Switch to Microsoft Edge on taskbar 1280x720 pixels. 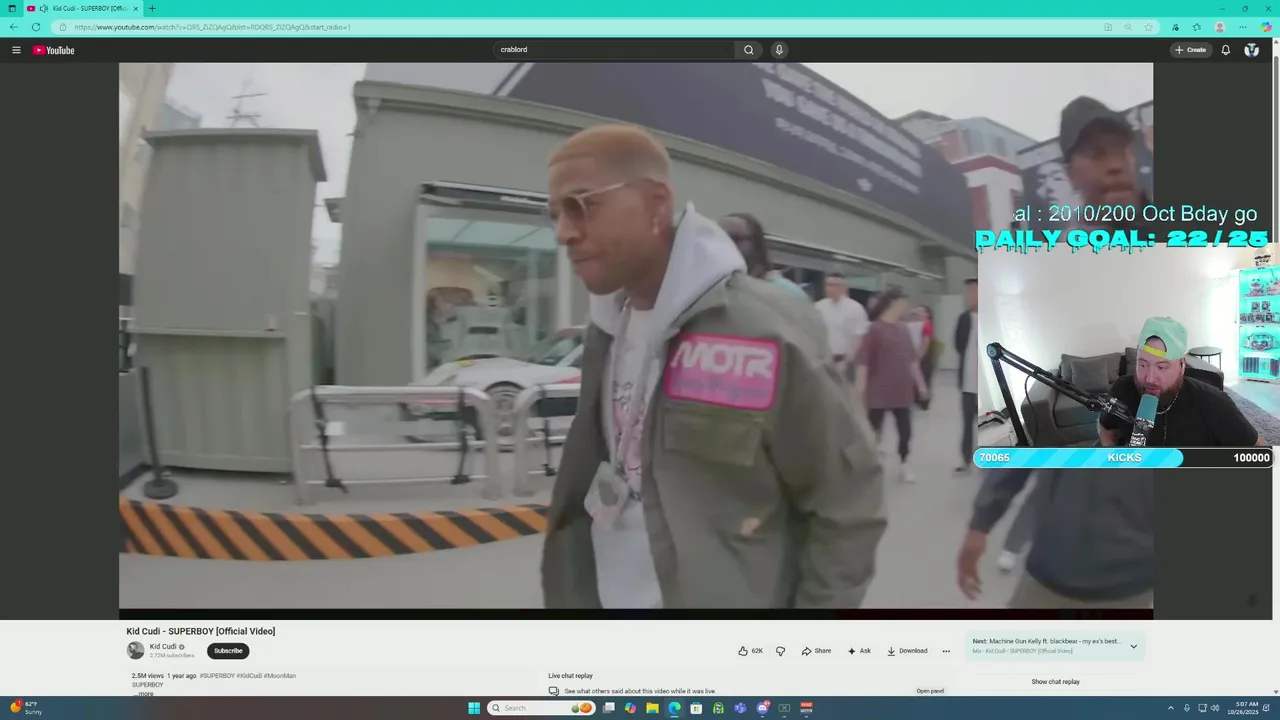click(x=674, y=708)
